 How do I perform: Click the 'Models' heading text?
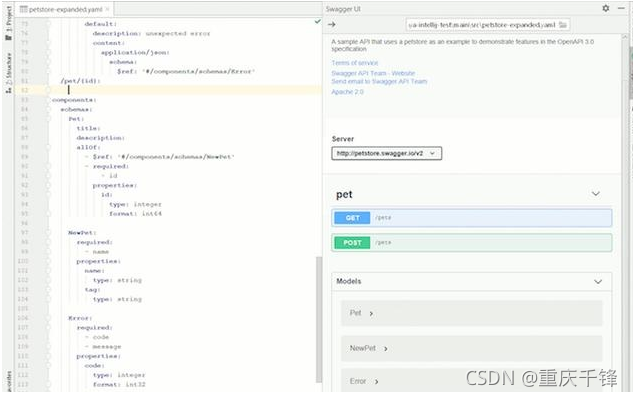349,281
